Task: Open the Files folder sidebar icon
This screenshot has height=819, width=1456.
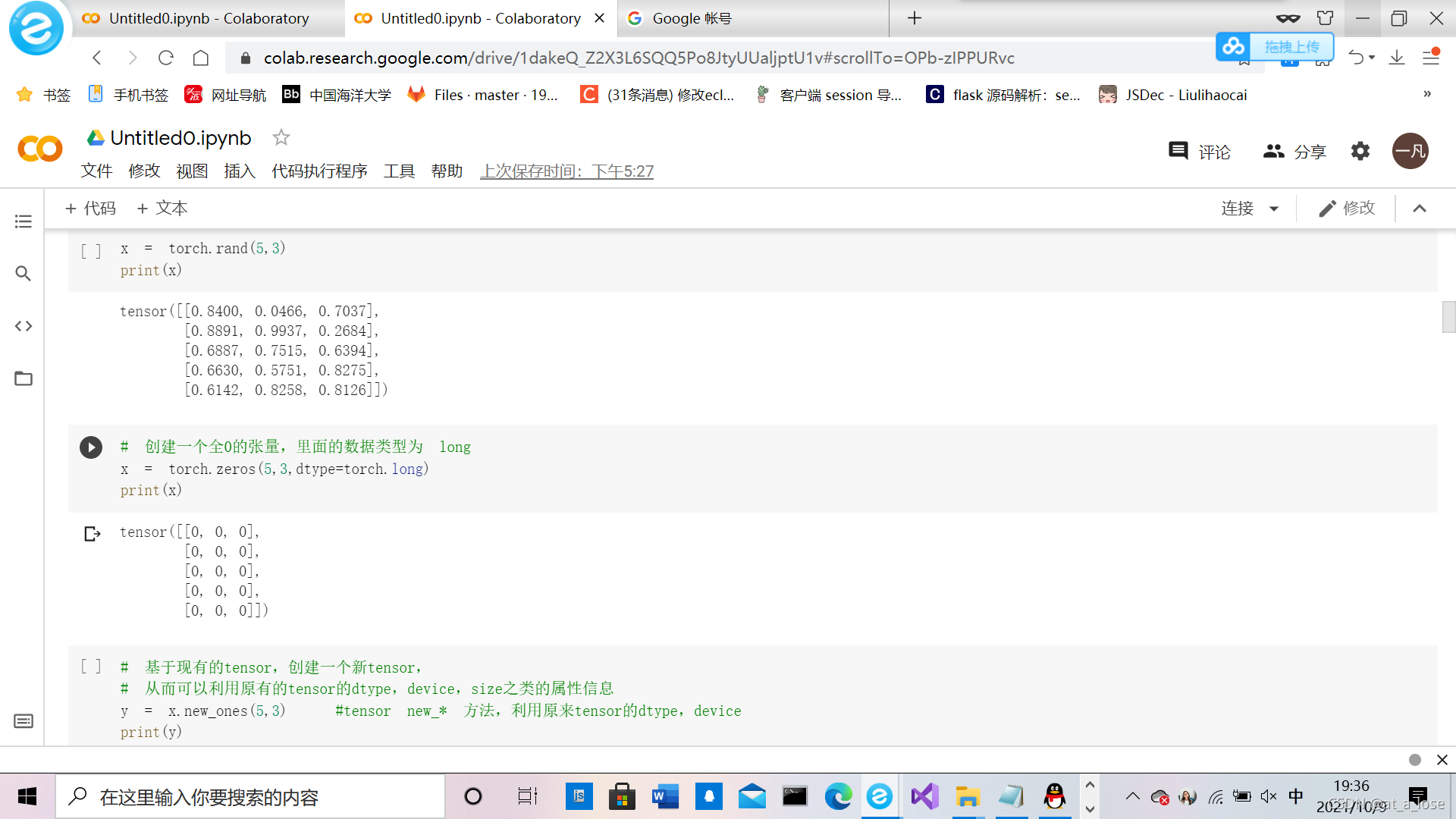Action: coord(24,378)
